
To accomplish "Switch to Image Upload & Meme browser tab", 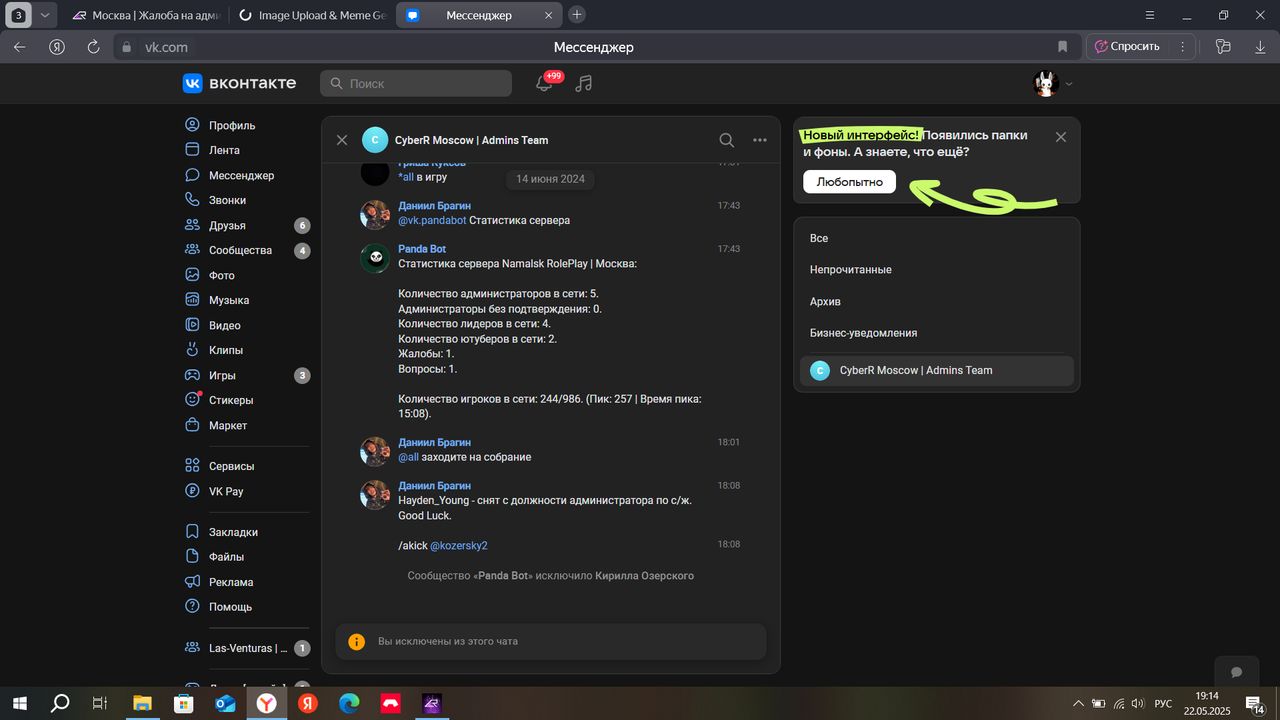I will click(314, 15).
